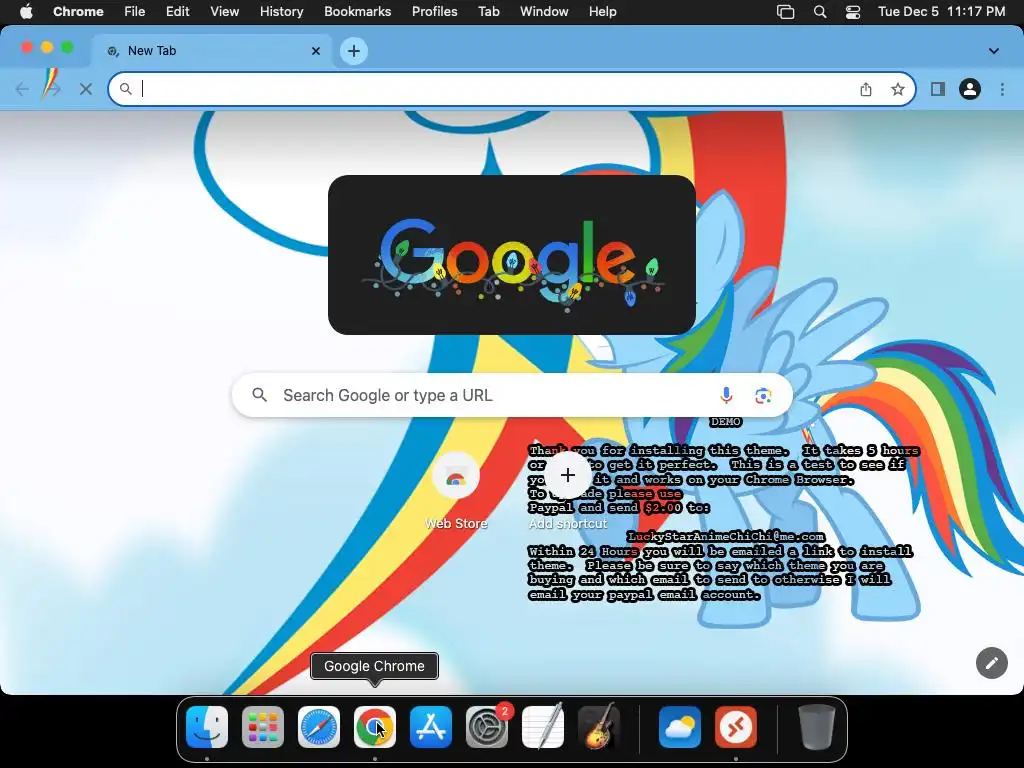Open the Chrome menu in menu bar

(x=78, y=12)
